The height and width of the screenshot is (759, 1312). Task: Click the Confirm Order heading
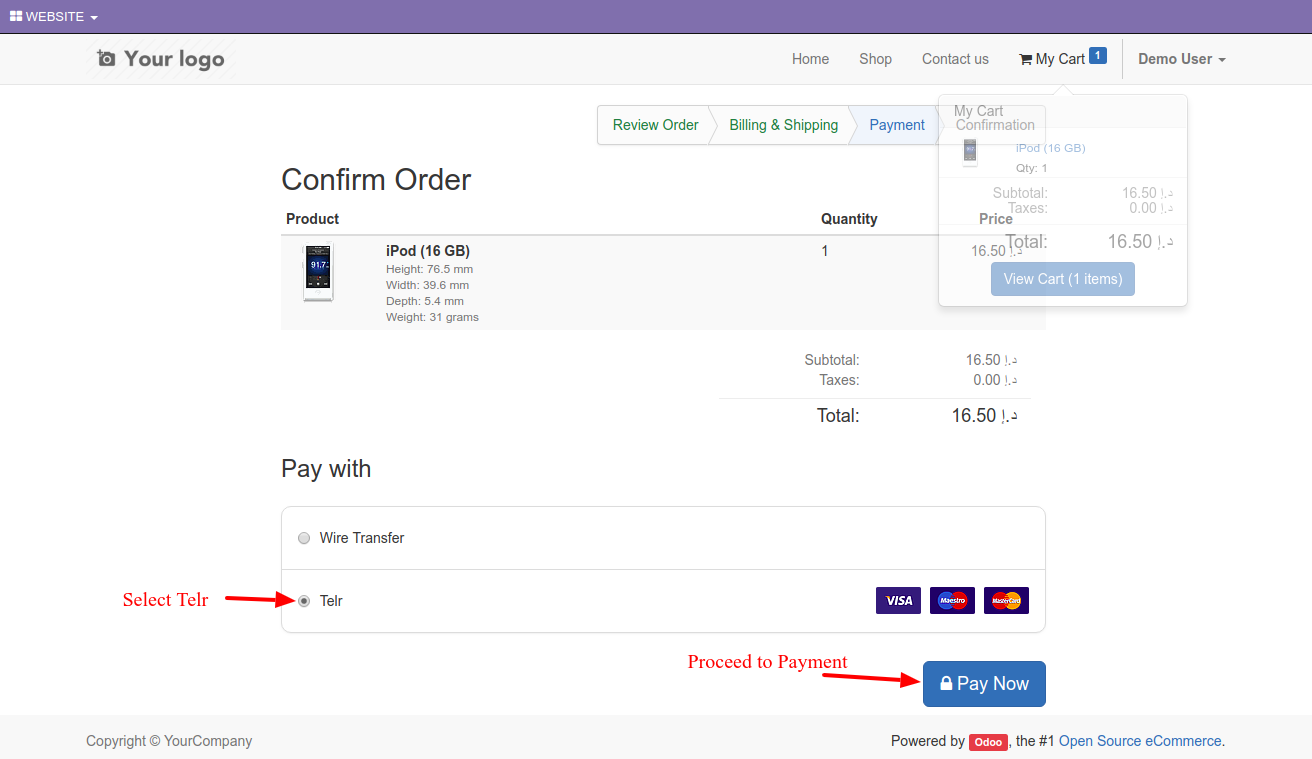click(x=376, y=179)
